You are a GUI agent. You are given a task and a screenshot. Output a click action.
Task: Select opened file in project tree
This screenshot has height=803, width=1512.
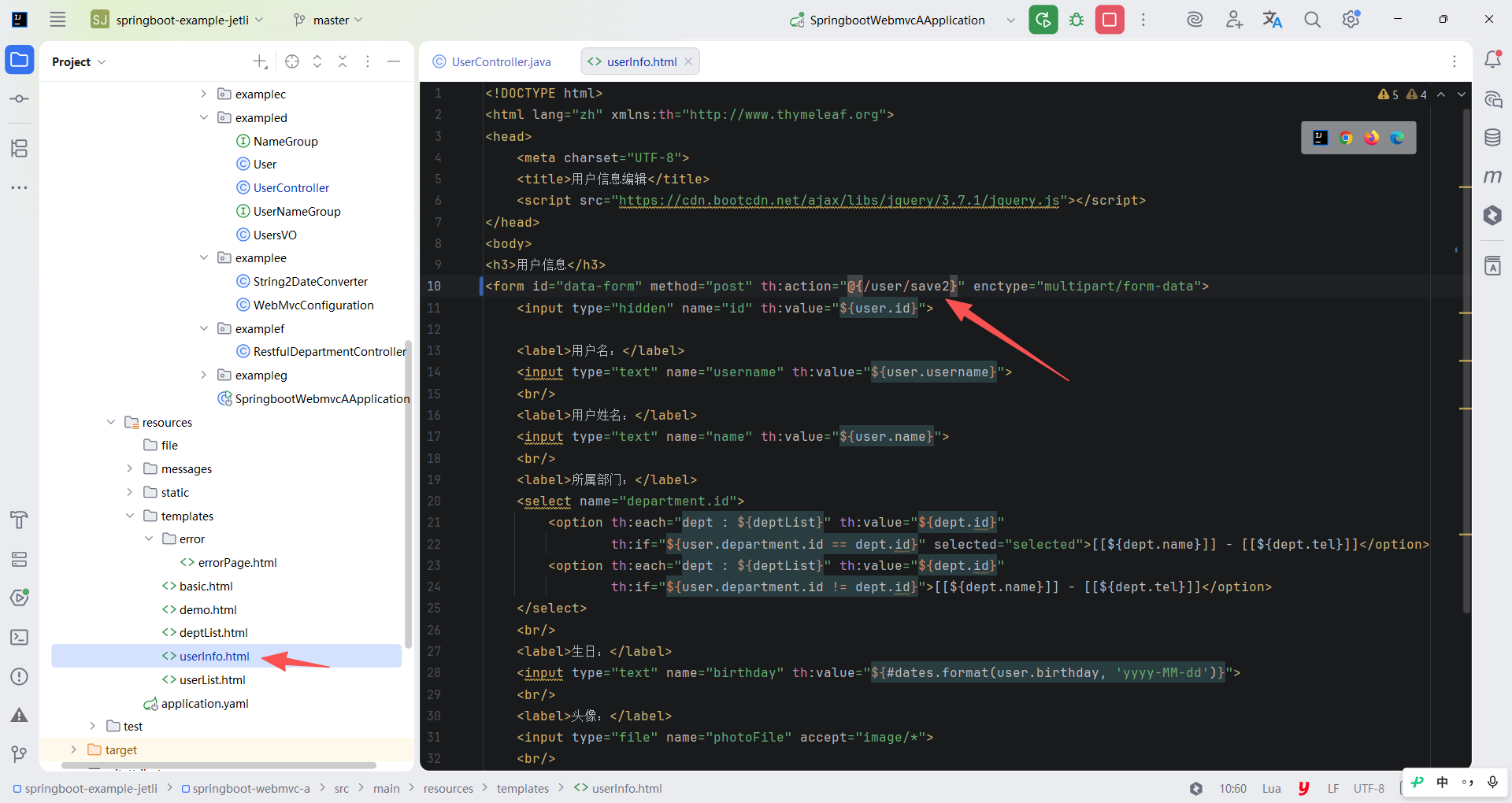(292, 61)
